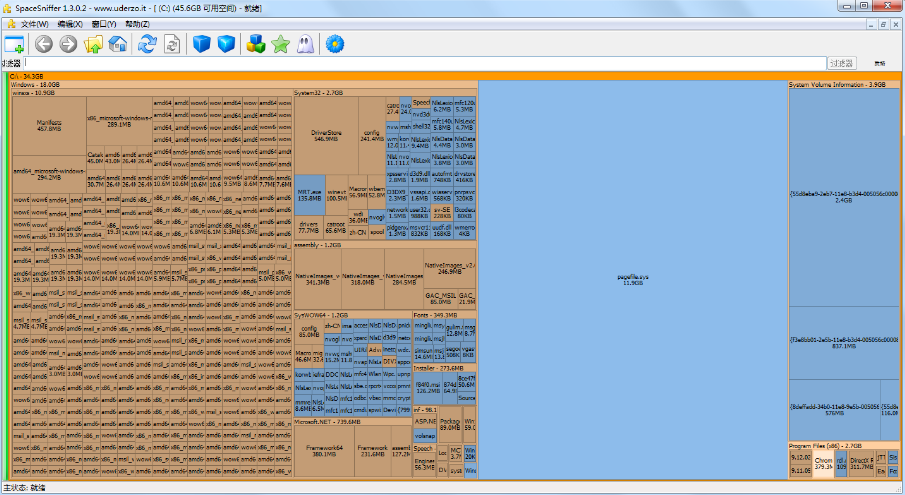Select the winsxs 10.9GB folder header
This screenshot has height=495, width=905.
coord(151,92)
